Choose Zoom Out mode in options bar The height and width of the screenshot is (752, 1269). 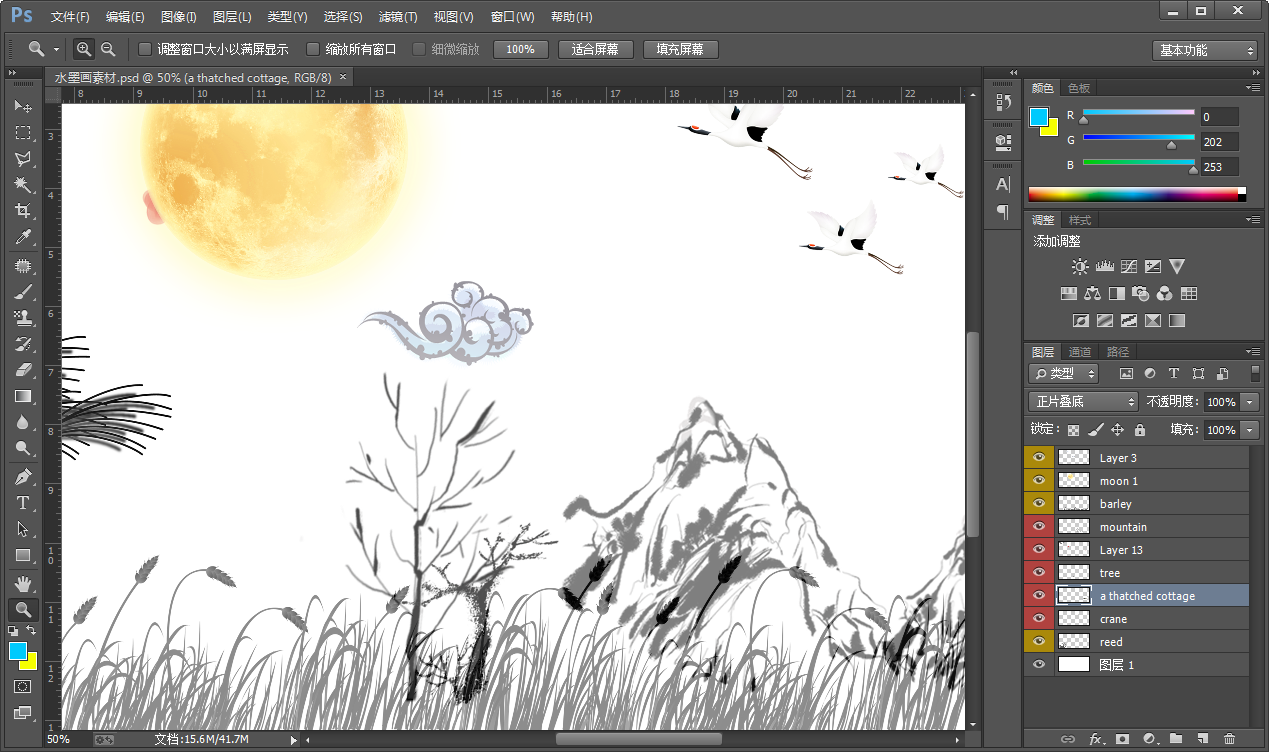click(x=108, y=49)
